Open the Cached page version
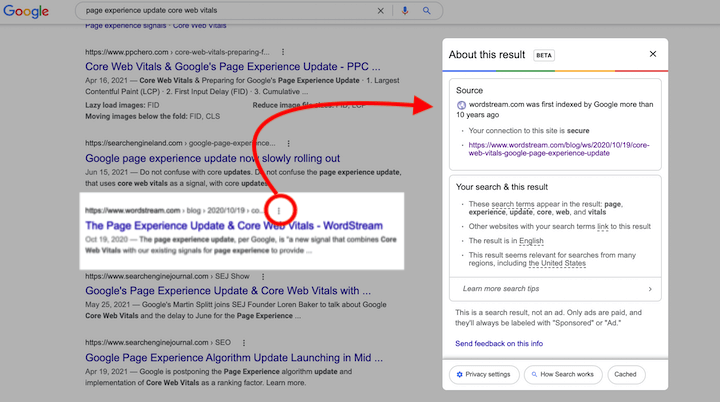The height and width of the screenshot is (402, 720). 625,374
